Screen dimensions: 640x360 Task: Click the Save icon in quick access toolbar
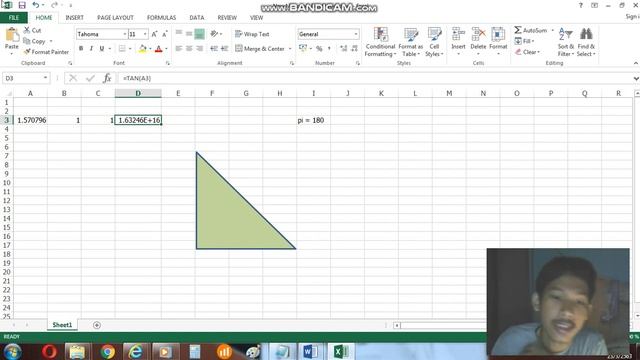coord(22,5)
